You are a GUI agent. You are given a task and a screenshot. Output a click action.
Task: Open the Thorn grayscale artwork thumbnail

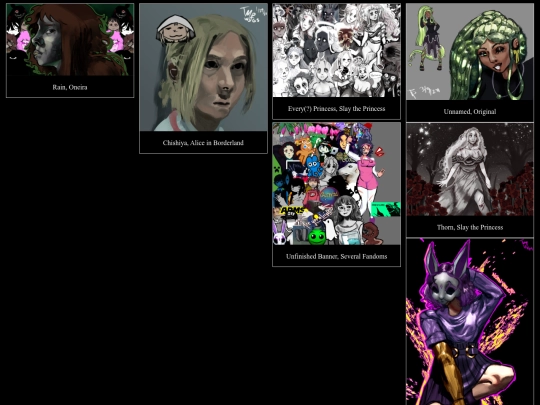[470, 170]
